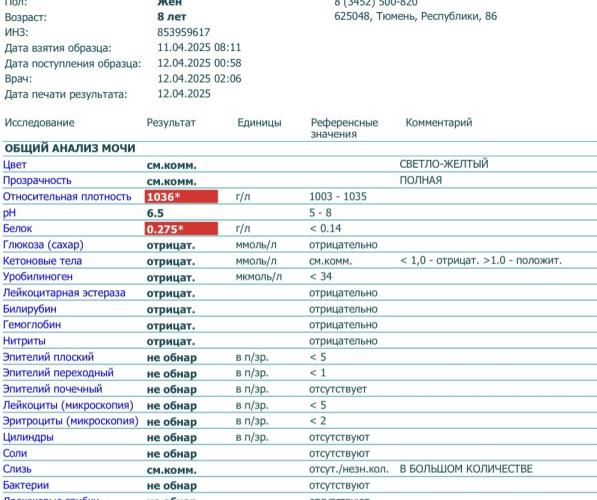This screenshot has width=597, height=500.
Task: Click 'Соли' test name
Action: pos(15,453)
